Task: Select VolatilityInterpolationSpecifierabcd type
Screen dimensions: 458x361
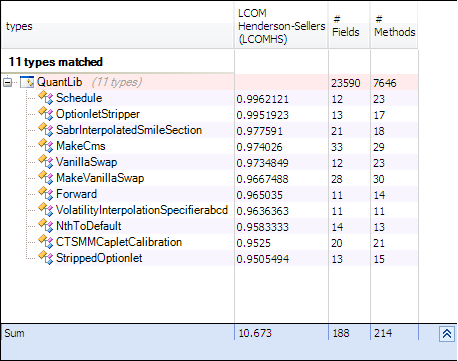Action: [x=142, y=210]
